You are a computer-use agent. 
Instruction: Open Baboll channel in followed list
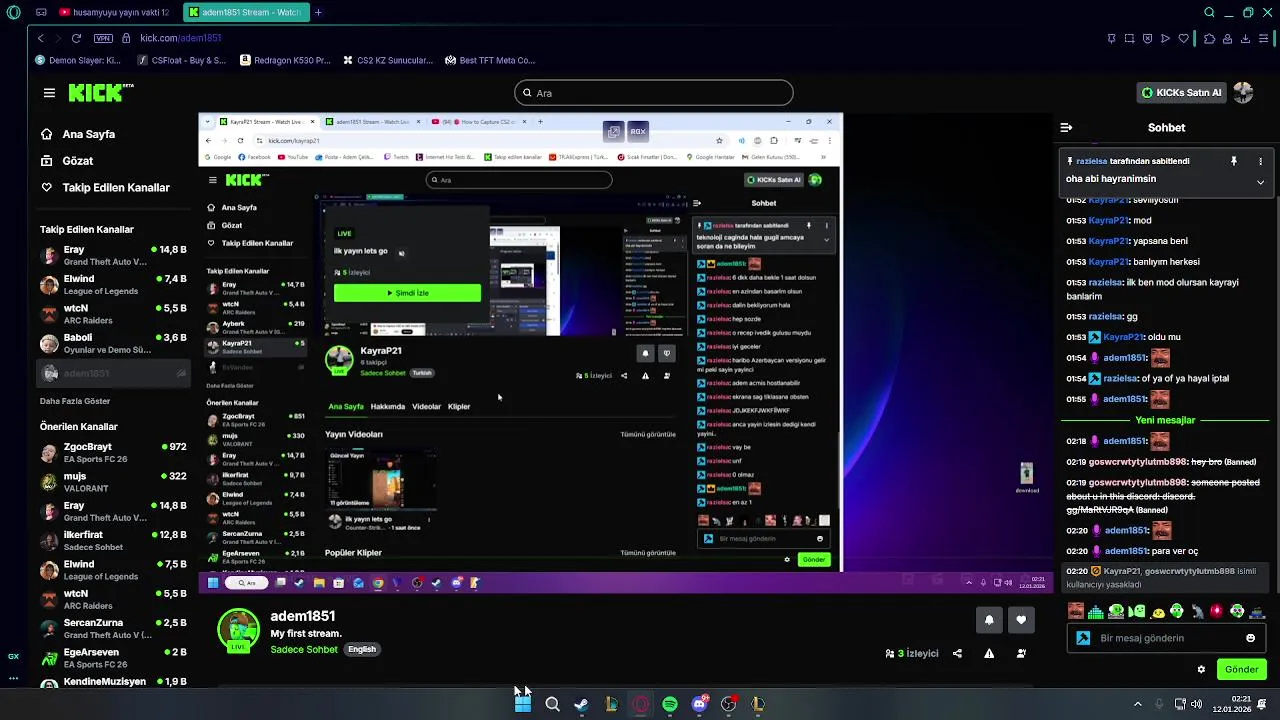113,343
